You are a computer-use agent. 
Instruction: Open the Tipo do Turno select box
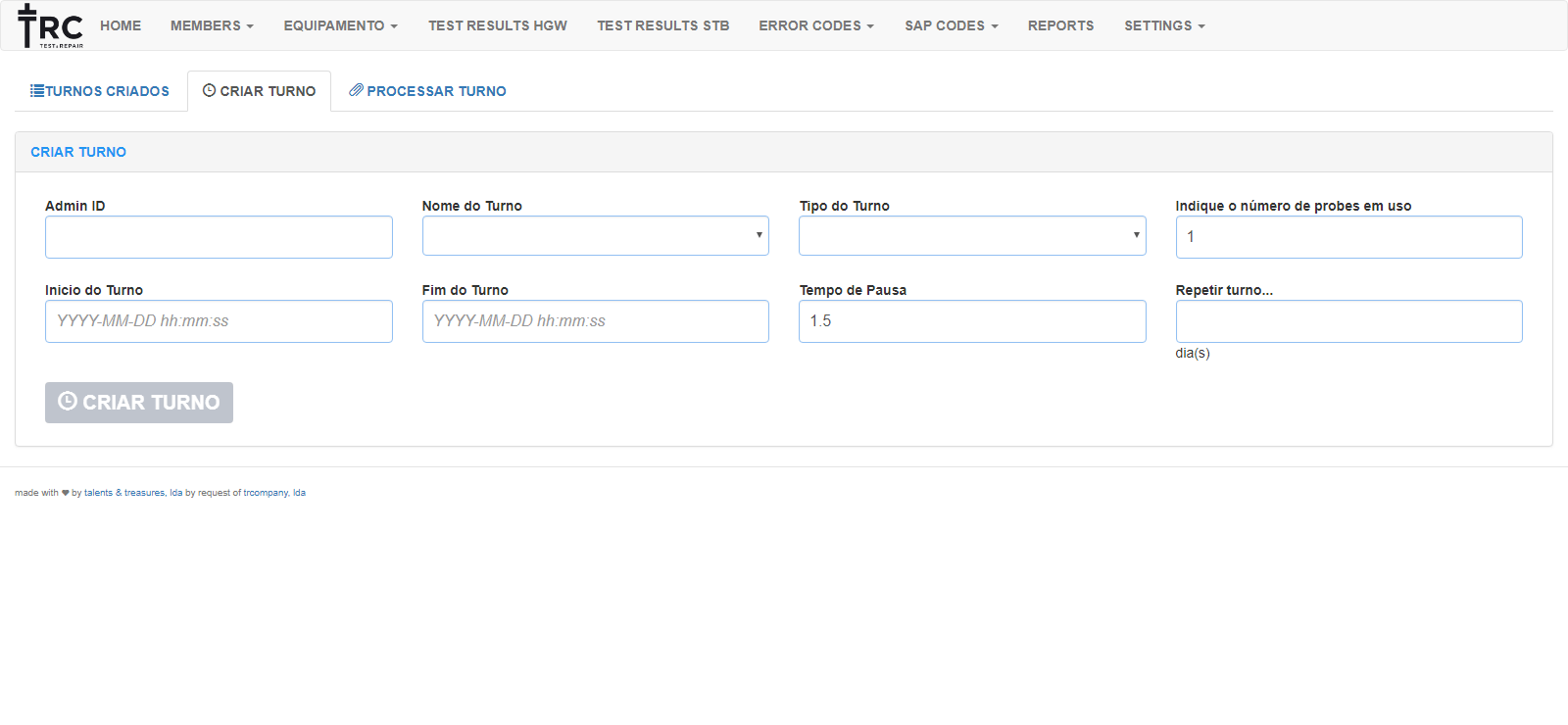pos(971,236)
